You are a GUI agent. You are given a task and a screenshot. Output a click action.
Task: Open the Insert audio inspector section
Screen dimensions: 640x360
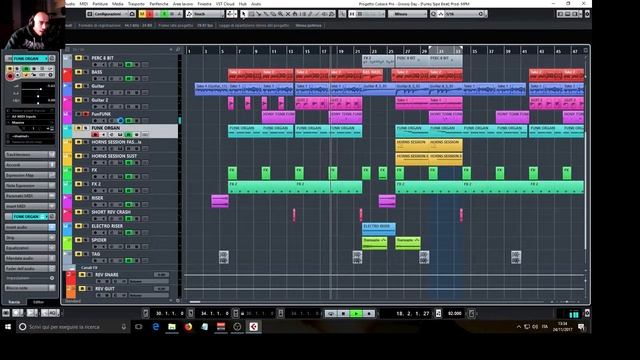coord(30,227)
